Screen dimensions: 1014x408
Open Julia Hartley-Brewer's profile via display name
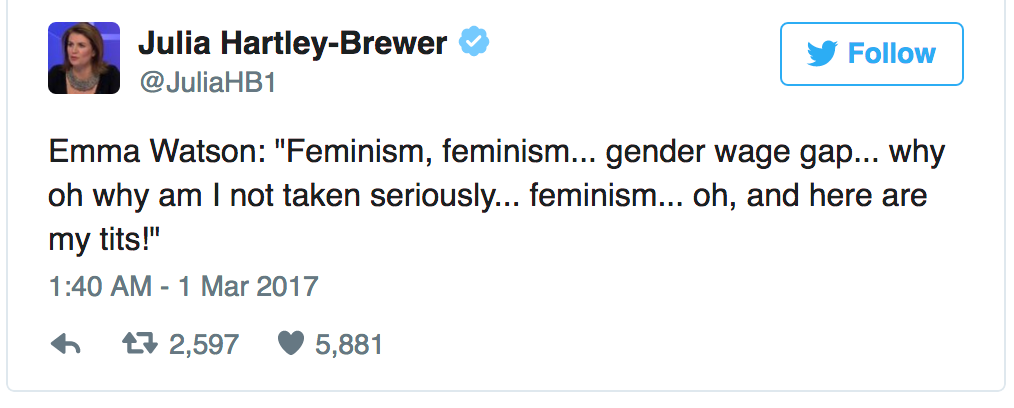click(292, 43)
